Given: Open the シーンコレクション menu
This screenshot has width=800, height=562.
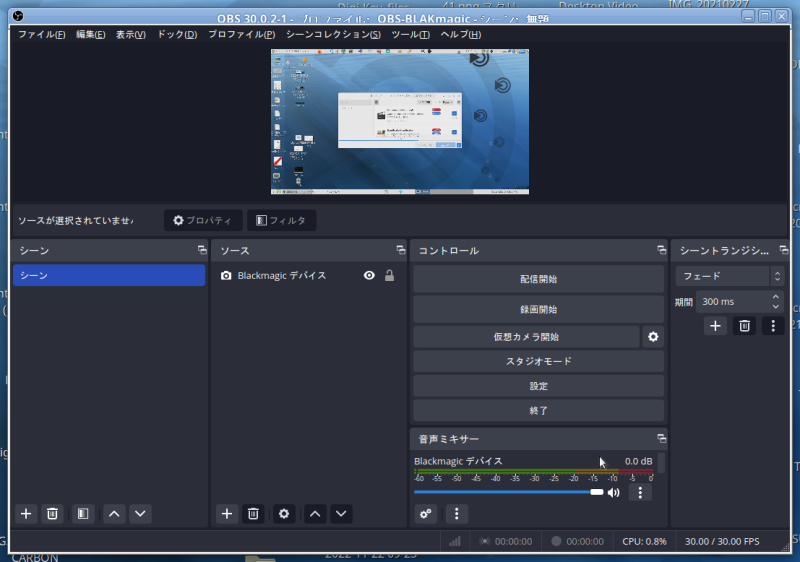Looking at the screenshot, I should pos(333,34).
